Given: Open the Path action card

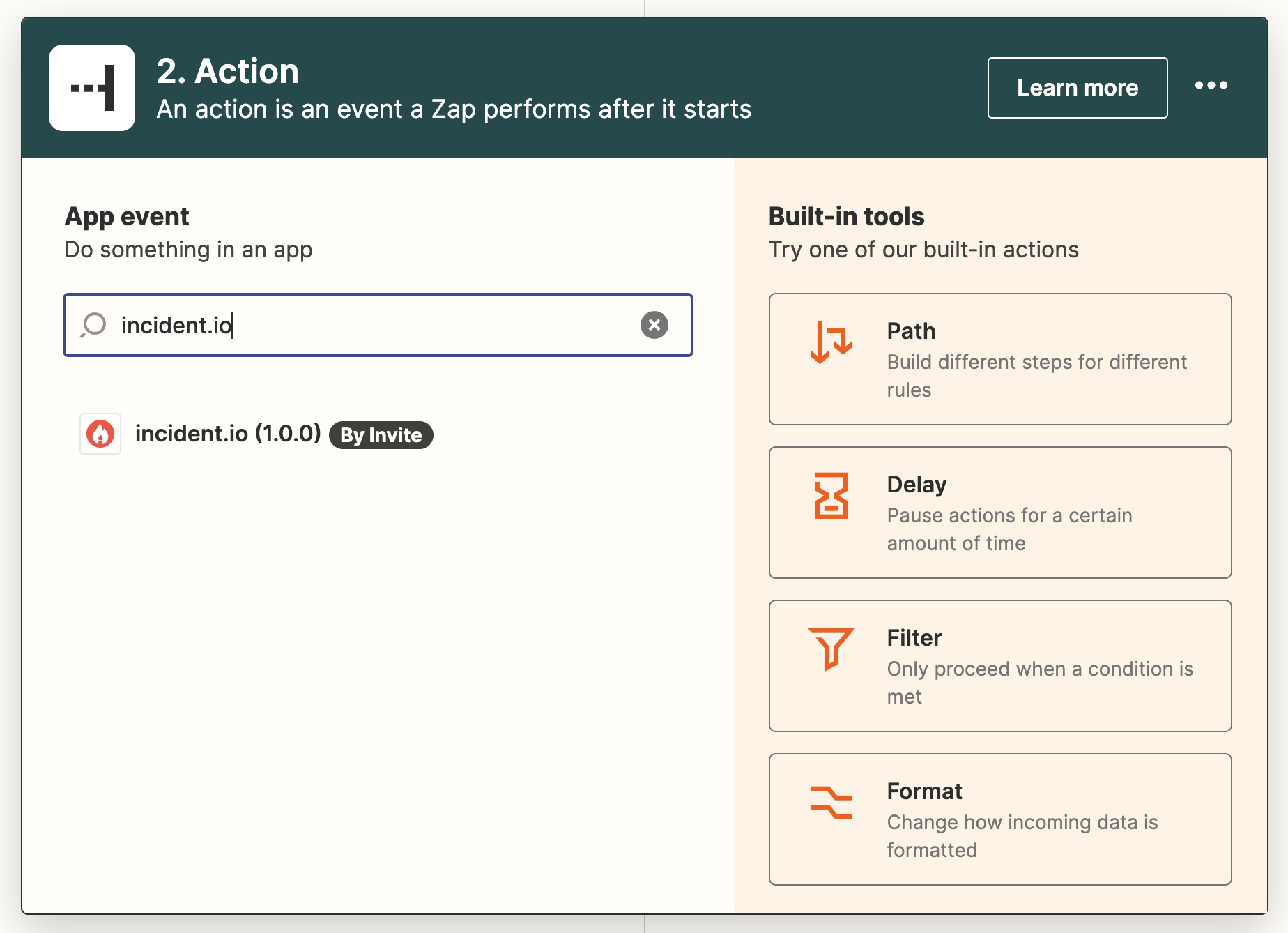Looking at the screenshot, I should tap(999, 359).
